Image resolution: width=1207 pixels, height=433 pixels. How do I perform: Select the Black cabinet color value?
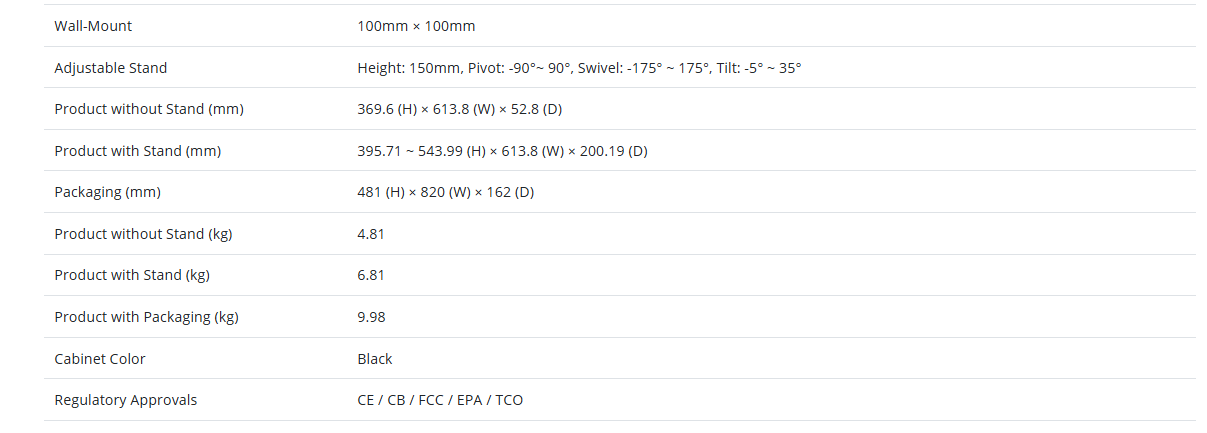pos(375,359)
